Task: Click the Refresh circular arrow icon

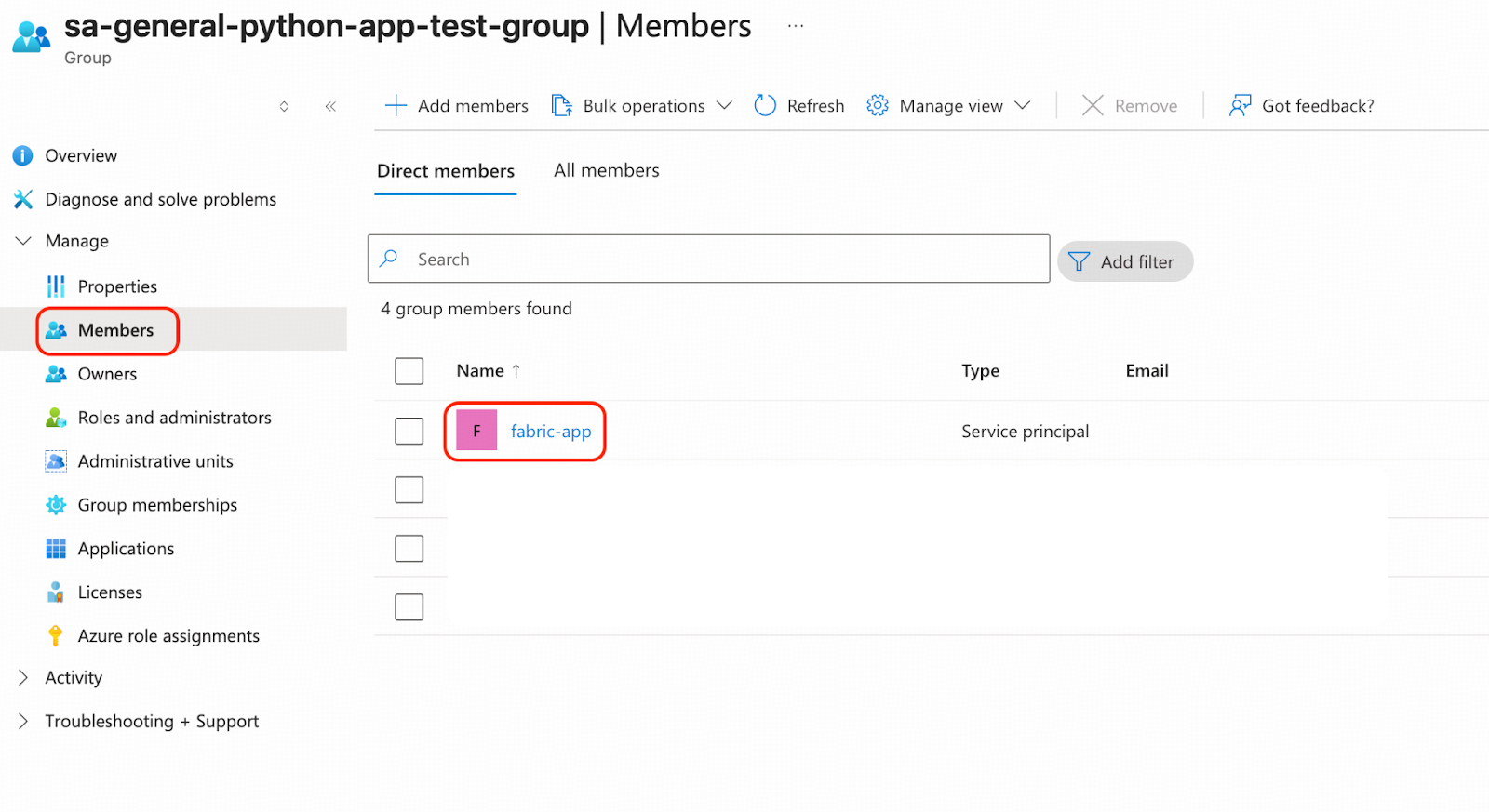Action: point(765,106)
